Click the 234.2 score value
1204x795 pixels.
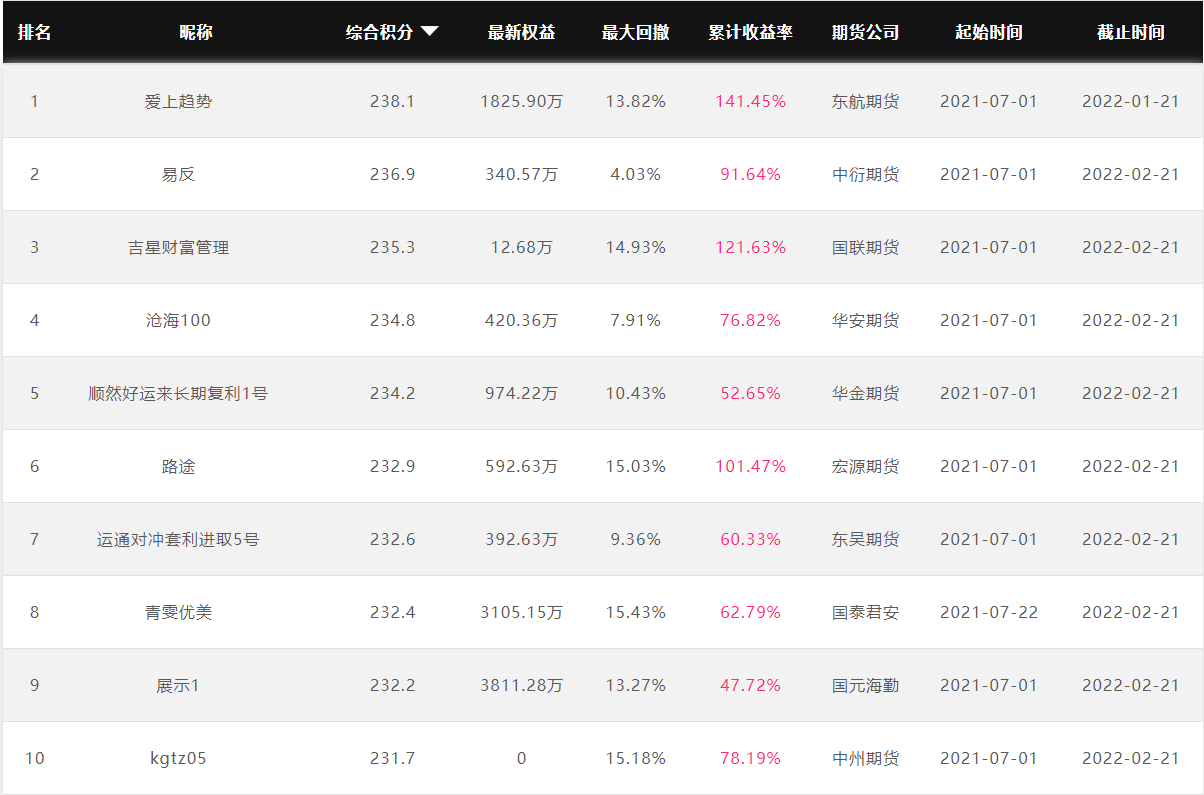(x=392, y=393)
